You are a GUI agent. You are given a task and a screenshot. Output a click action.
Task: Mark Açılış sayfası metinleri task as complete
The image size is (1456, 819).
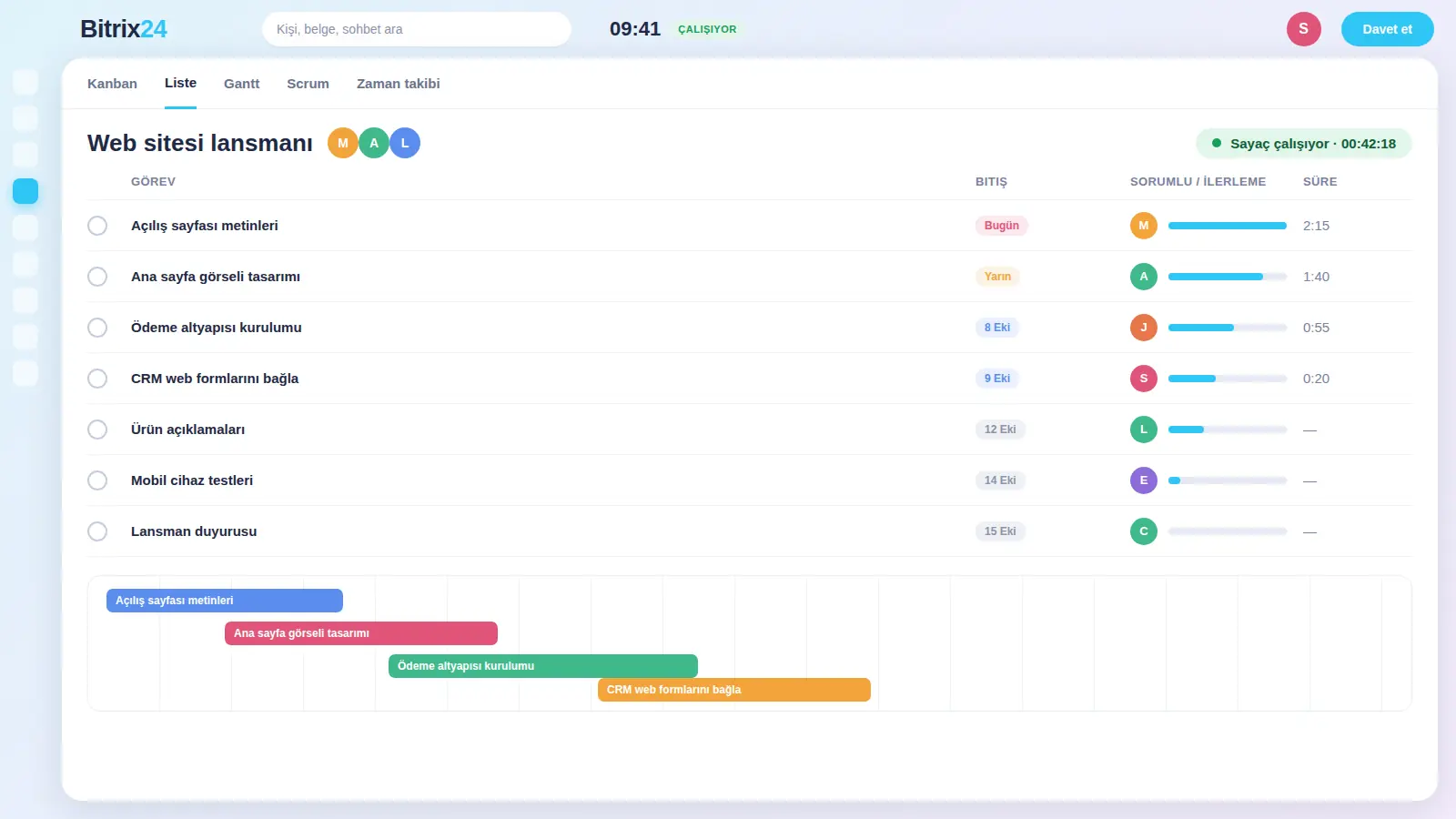[97, 226]
